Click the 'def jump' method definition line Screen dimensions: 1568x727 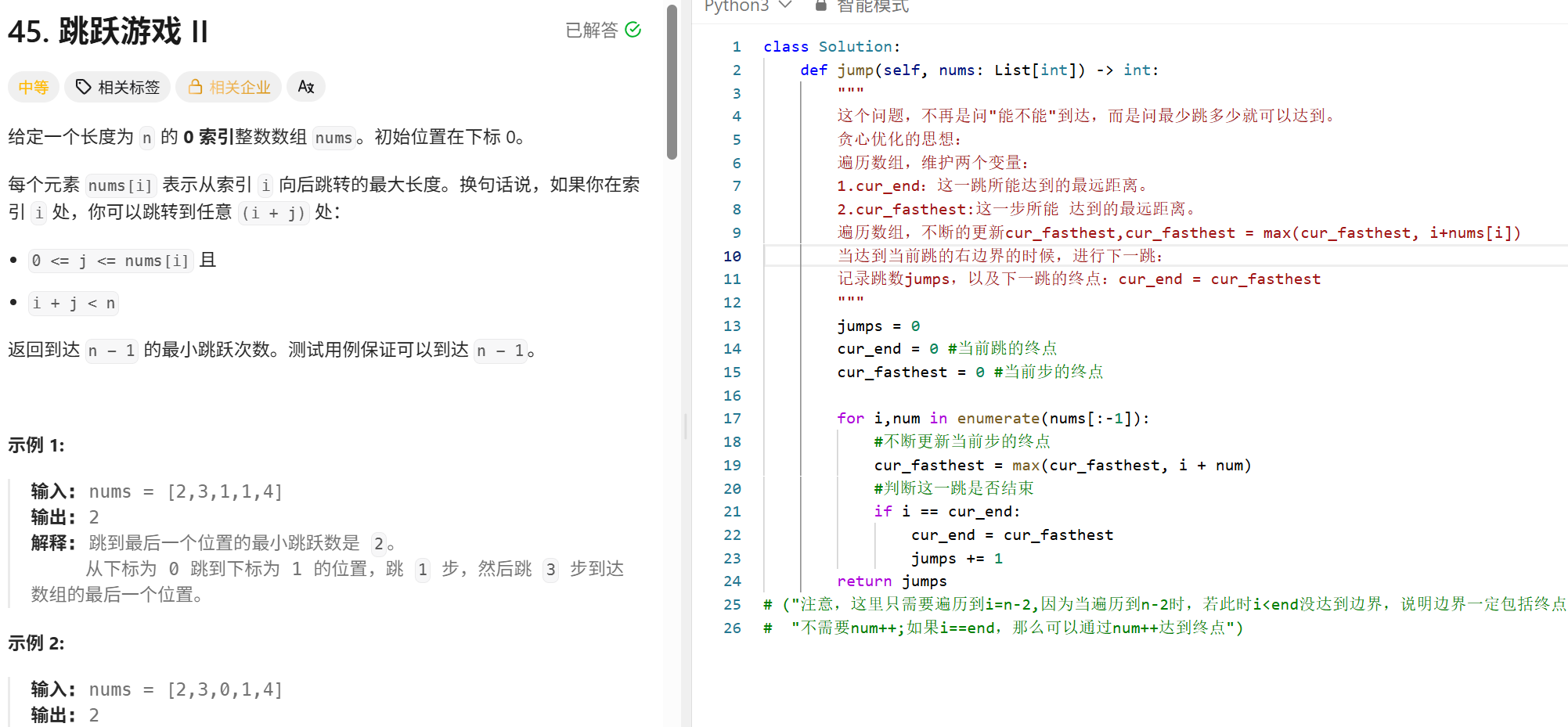(979, 70)
